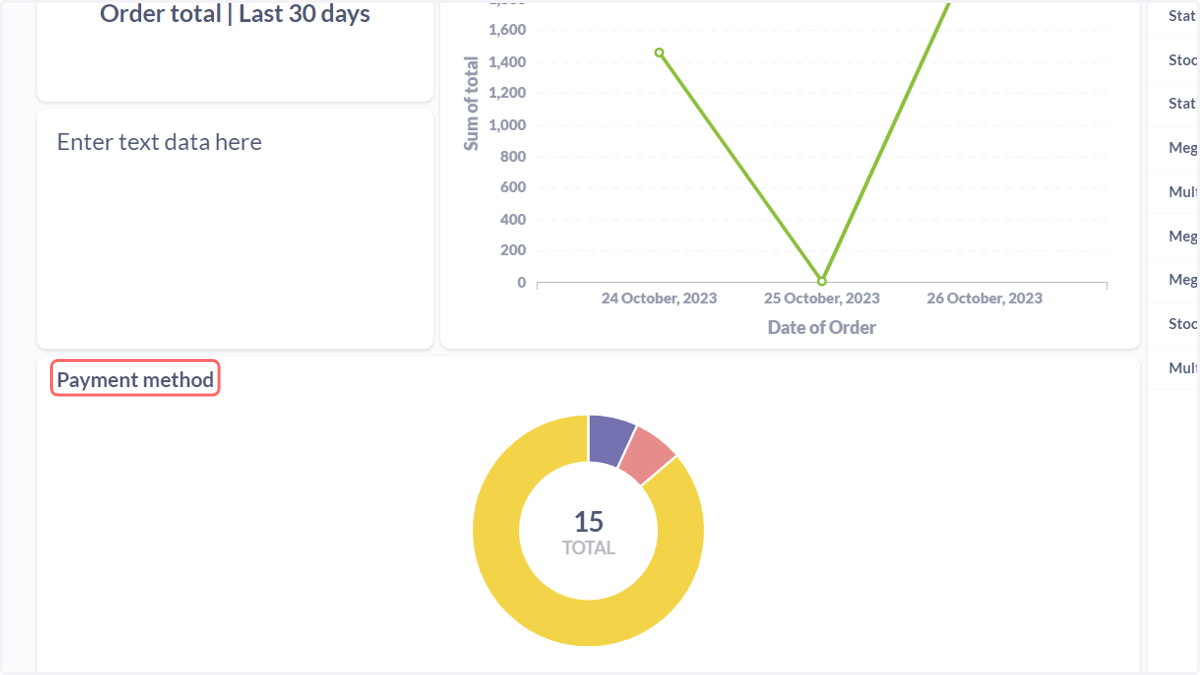The height and width of the screenshot is (675, 1200).
Task: Click the 26 October, 2023 axis tick label
Action: click(984, 298)
